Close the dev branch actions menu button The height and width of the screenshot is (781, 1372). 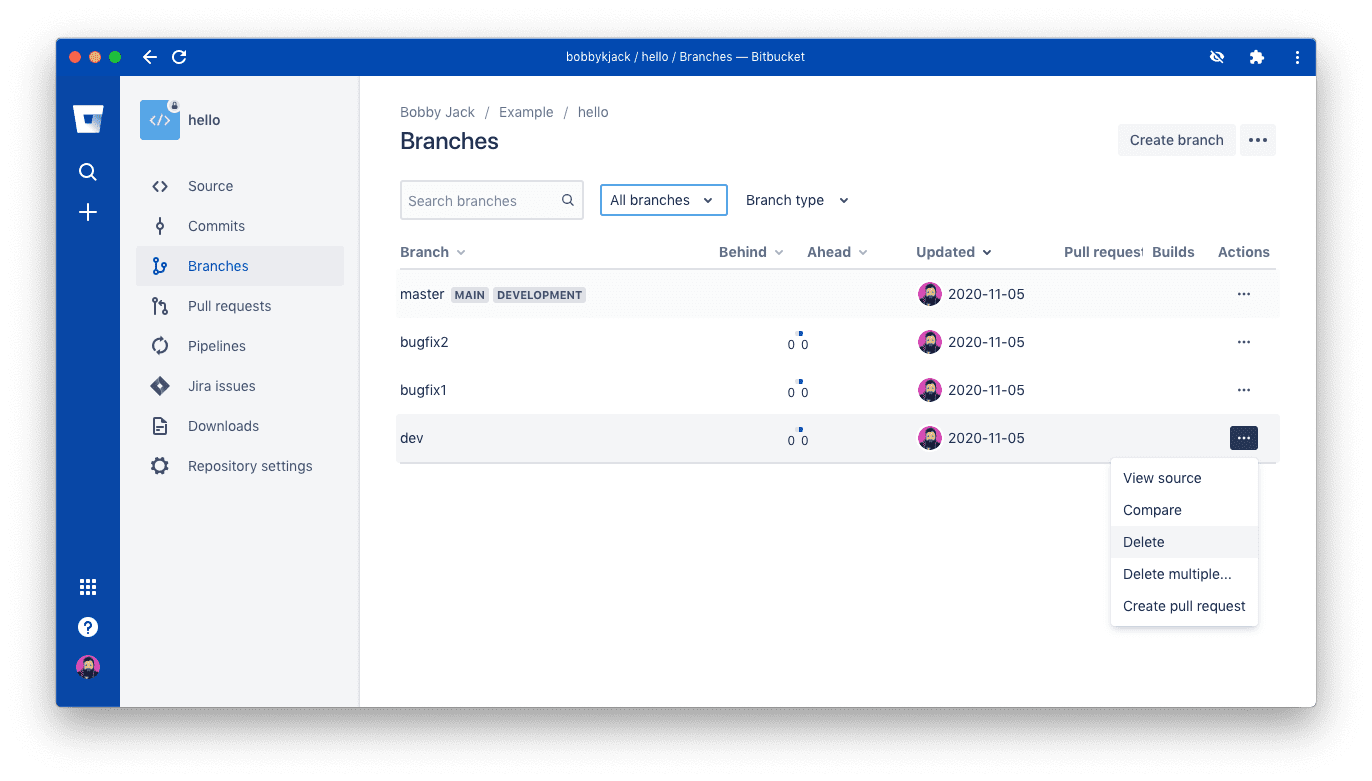click(1244, 438)
